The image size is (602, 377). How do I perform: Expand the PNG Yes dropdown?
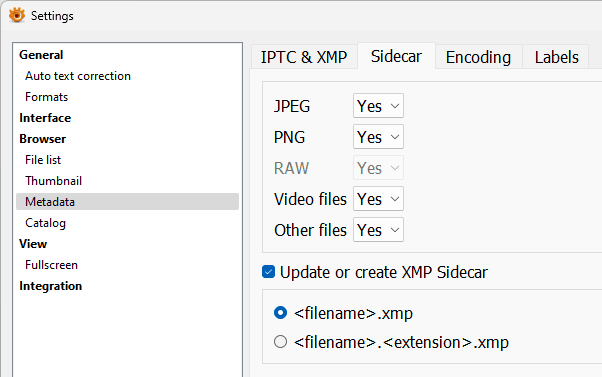pyautogui.click(x=378, y=137)
